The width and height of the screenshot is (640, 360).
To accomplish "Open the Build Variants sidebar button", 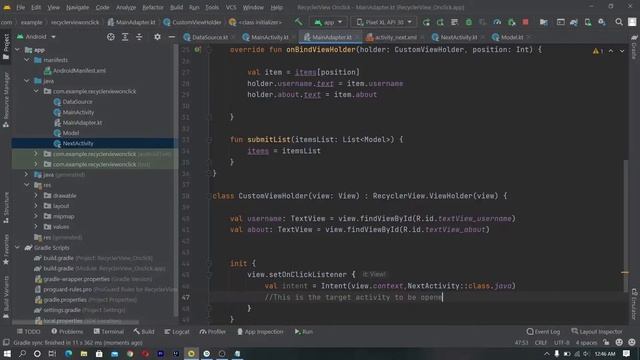I will [x=6, y=297].
